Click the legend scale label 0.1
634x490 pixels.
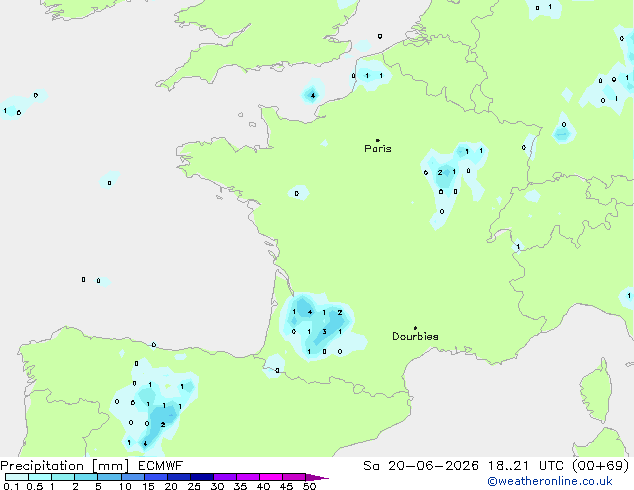(x=11, y=486)
